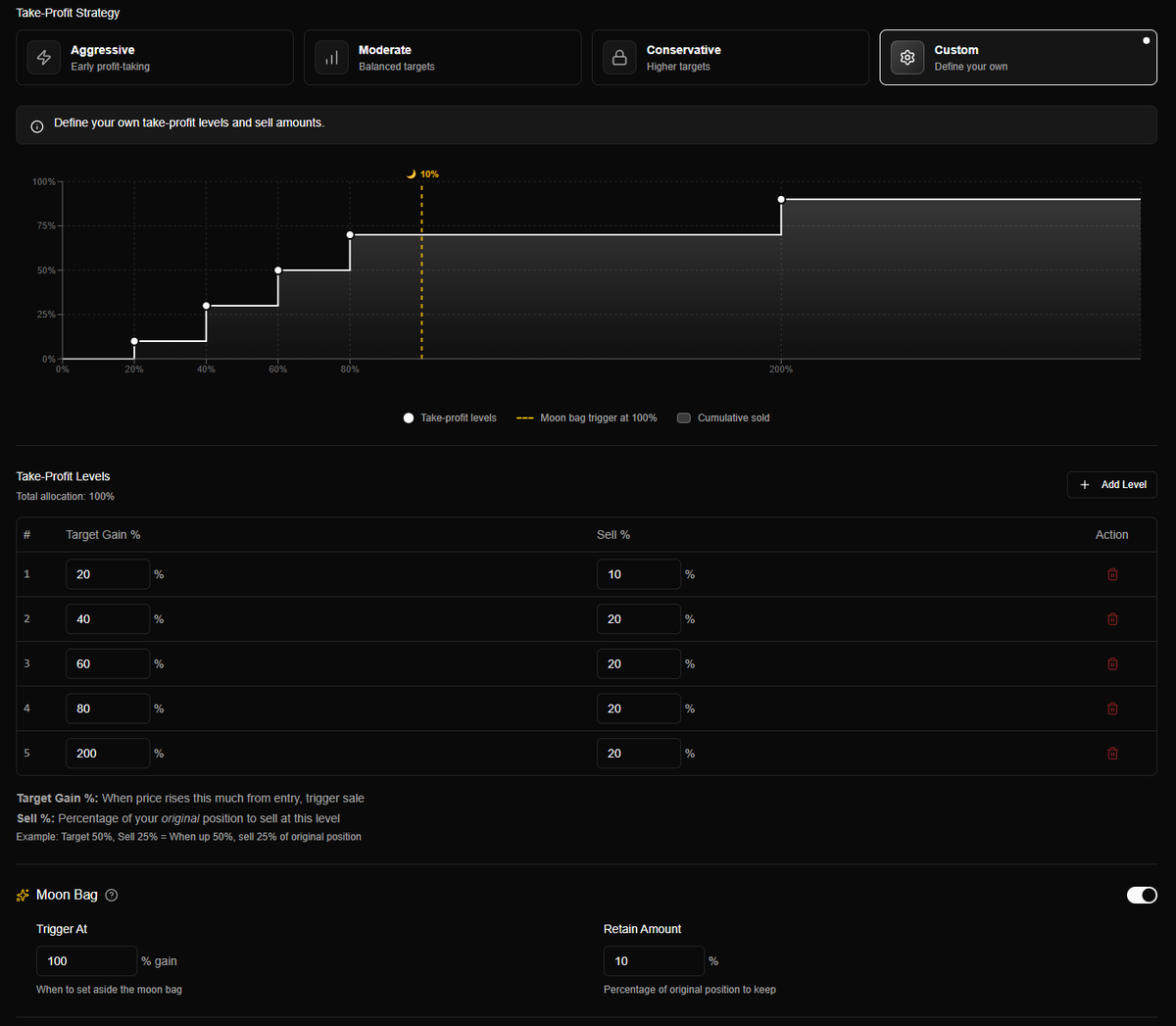Click the 'Percentage of original position to keep' hint

point(690,990)
